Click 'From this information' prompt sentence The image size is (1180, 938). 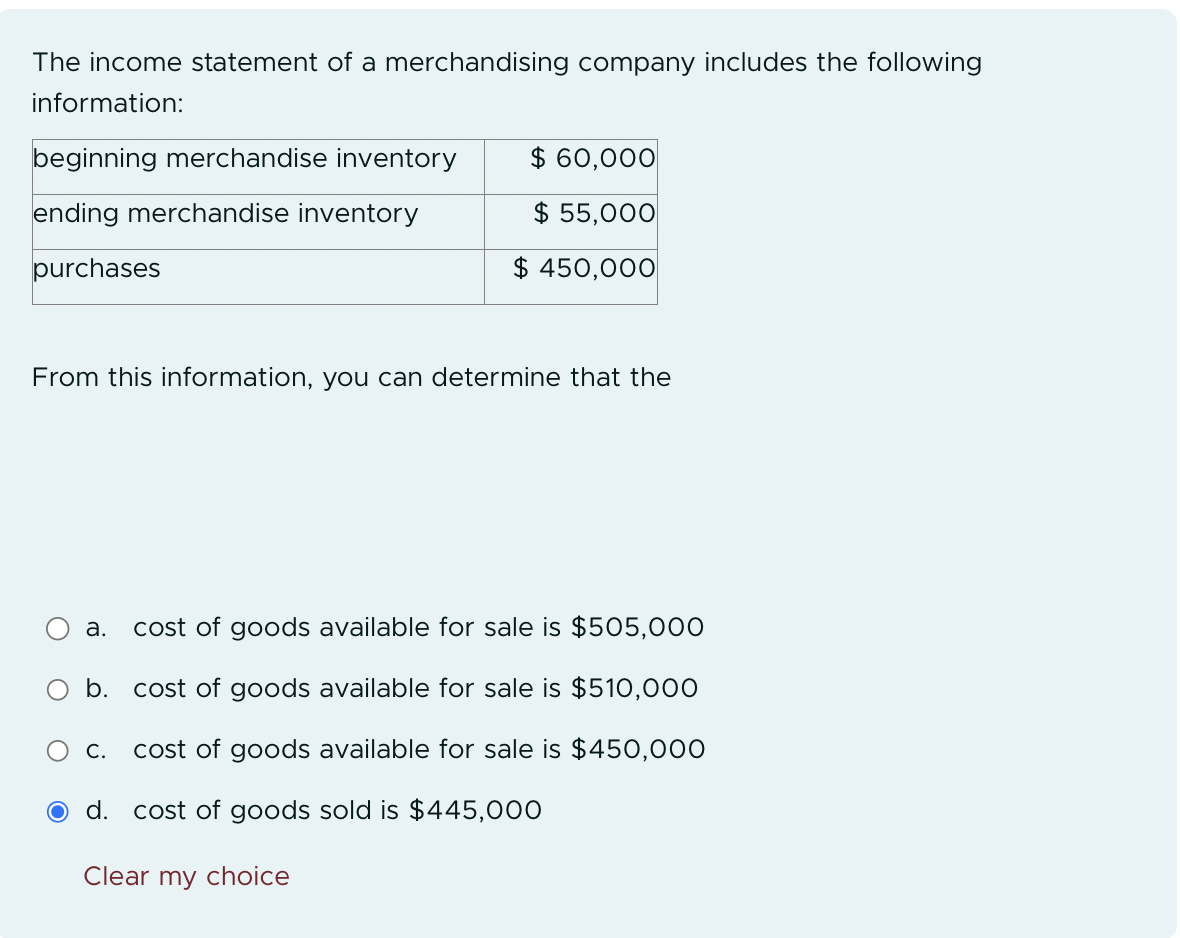351,377
